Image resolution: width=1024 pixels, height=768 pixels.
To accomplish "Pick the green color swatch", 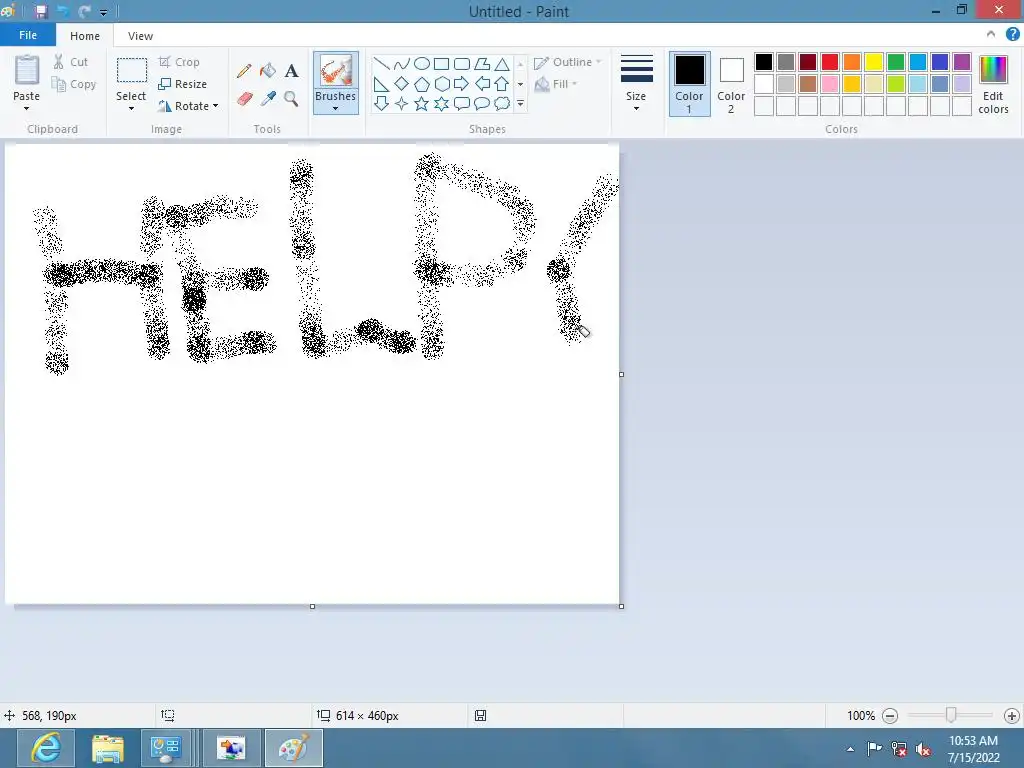I will 896,62.
